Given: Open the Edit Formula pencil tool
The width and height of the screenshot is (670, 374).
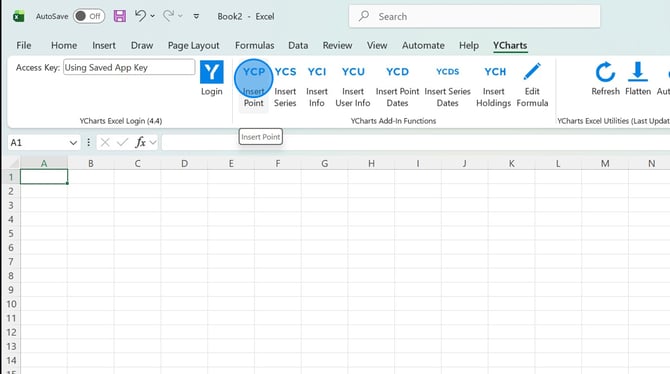Looking at the screenshot, I should (532, 85).
